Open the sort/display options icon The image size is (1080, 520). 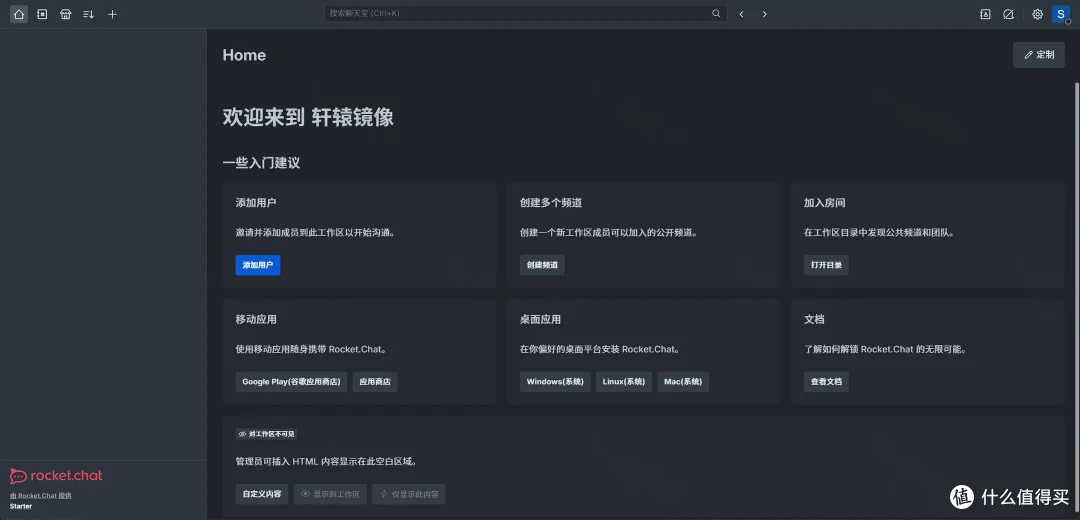[88, 14]
